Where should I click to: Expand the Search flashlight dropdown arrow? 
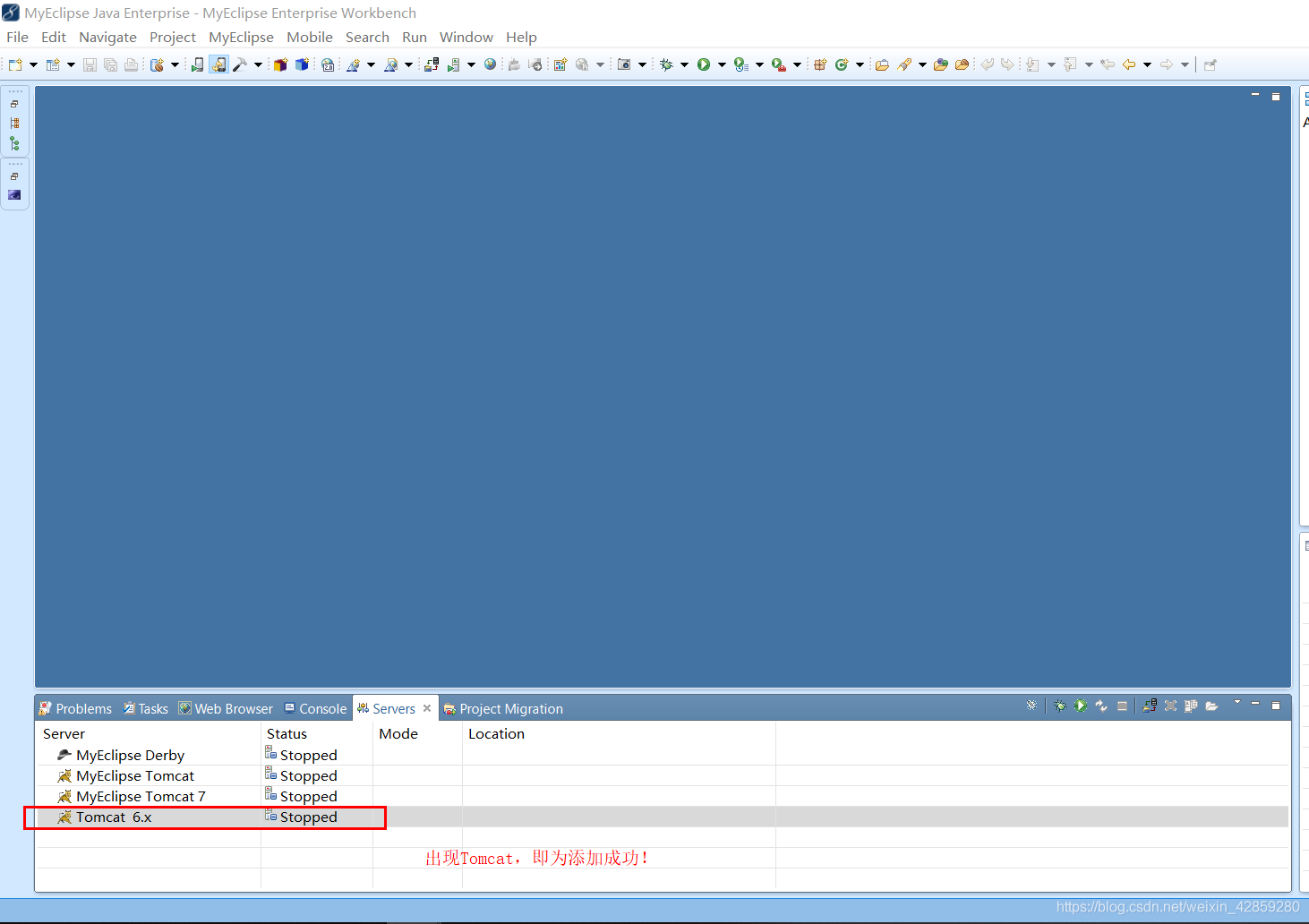[x=922, y=64]
